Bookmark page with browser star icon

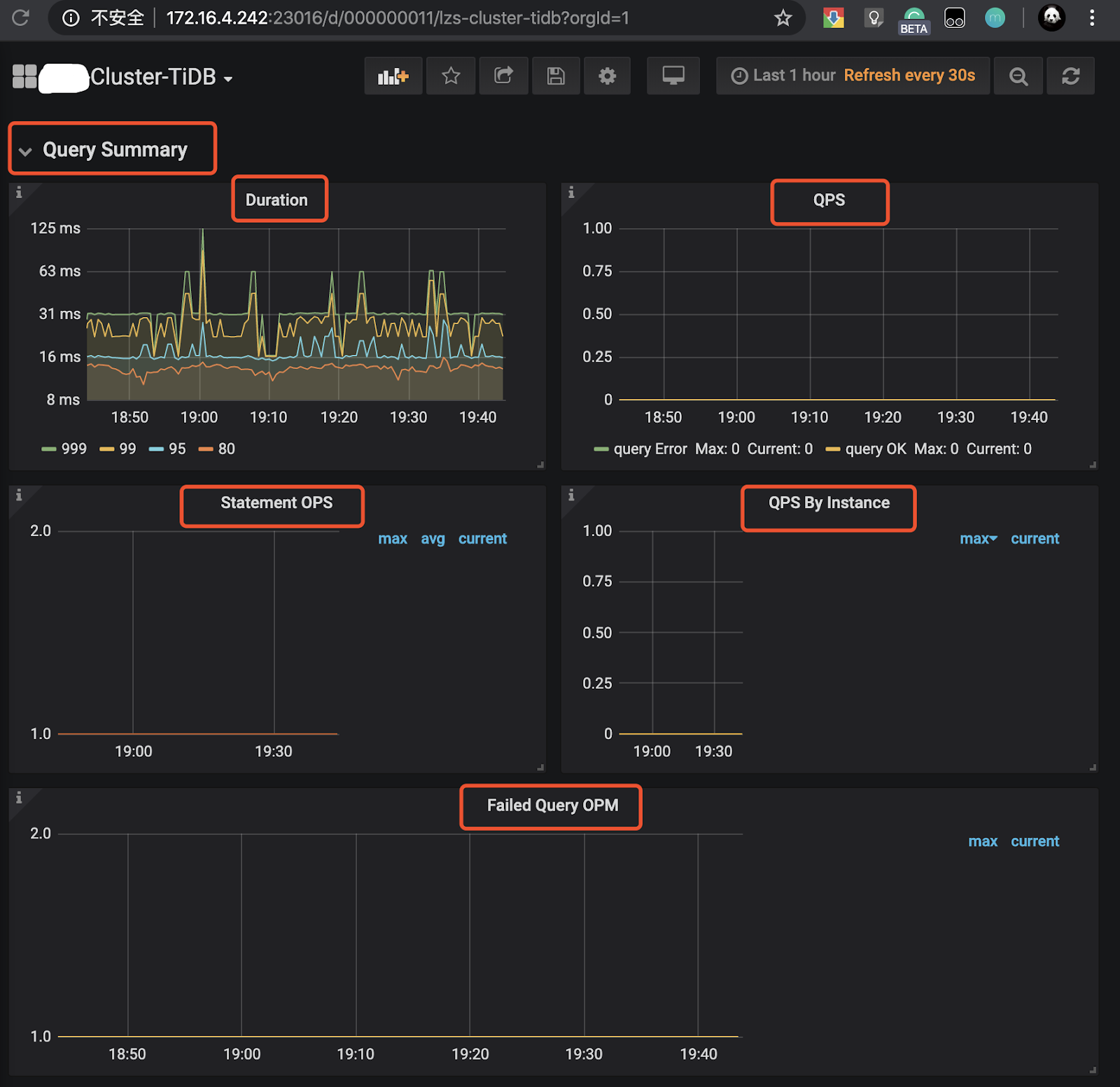(x=783, y=18)
